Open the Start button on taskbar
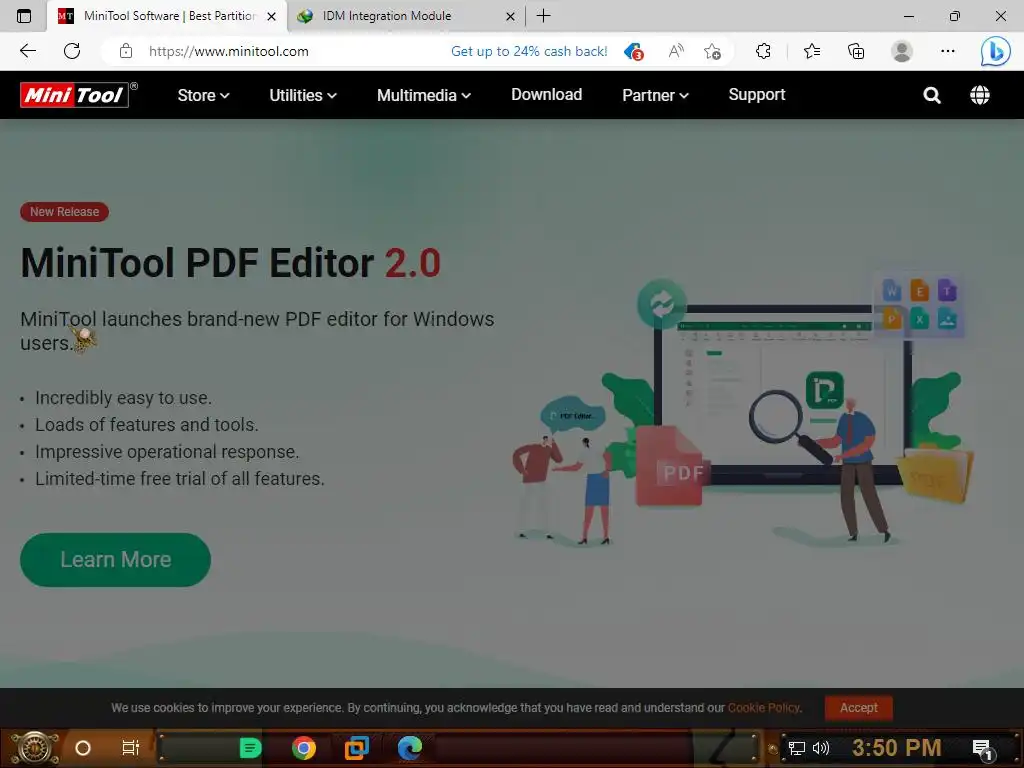Viewport: 1024px width, 768px height. pyautogui.click(x=34, y=748)
